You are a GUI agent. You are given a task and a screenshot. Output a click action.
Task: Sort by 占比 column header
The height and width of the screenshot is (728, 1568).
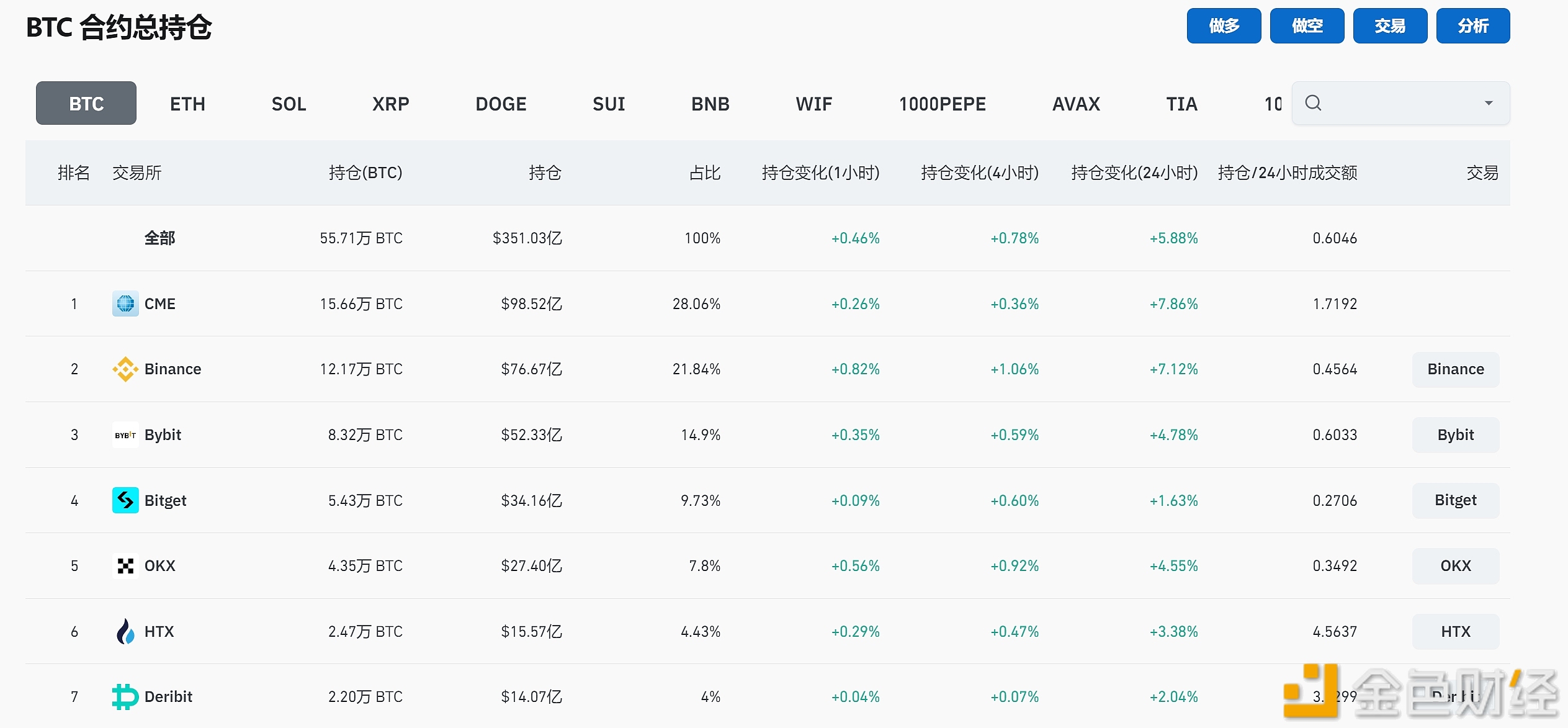[705, 173]
